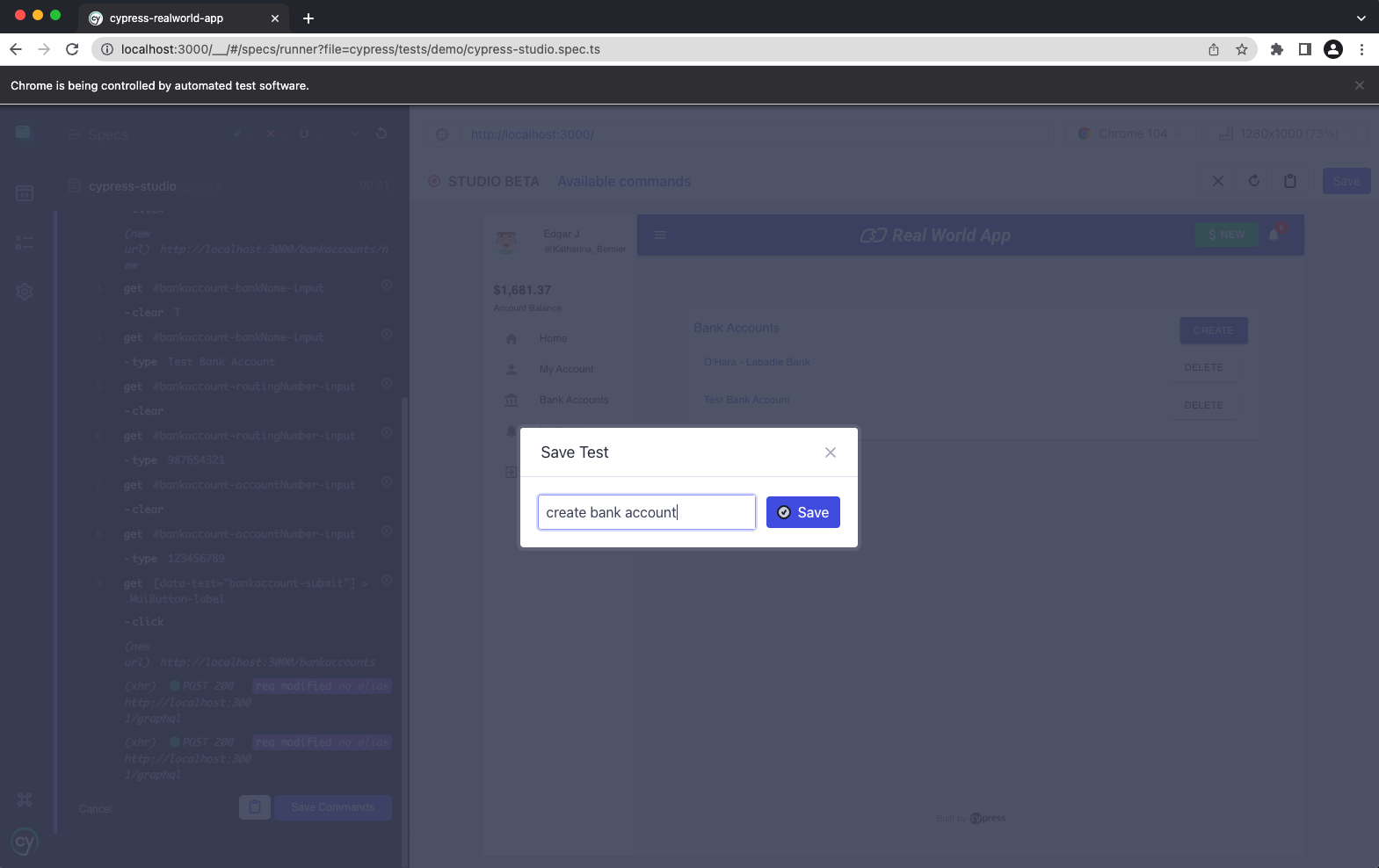
Task: Bookmark this page with the star icon
Action: (x=1242, y=49)
